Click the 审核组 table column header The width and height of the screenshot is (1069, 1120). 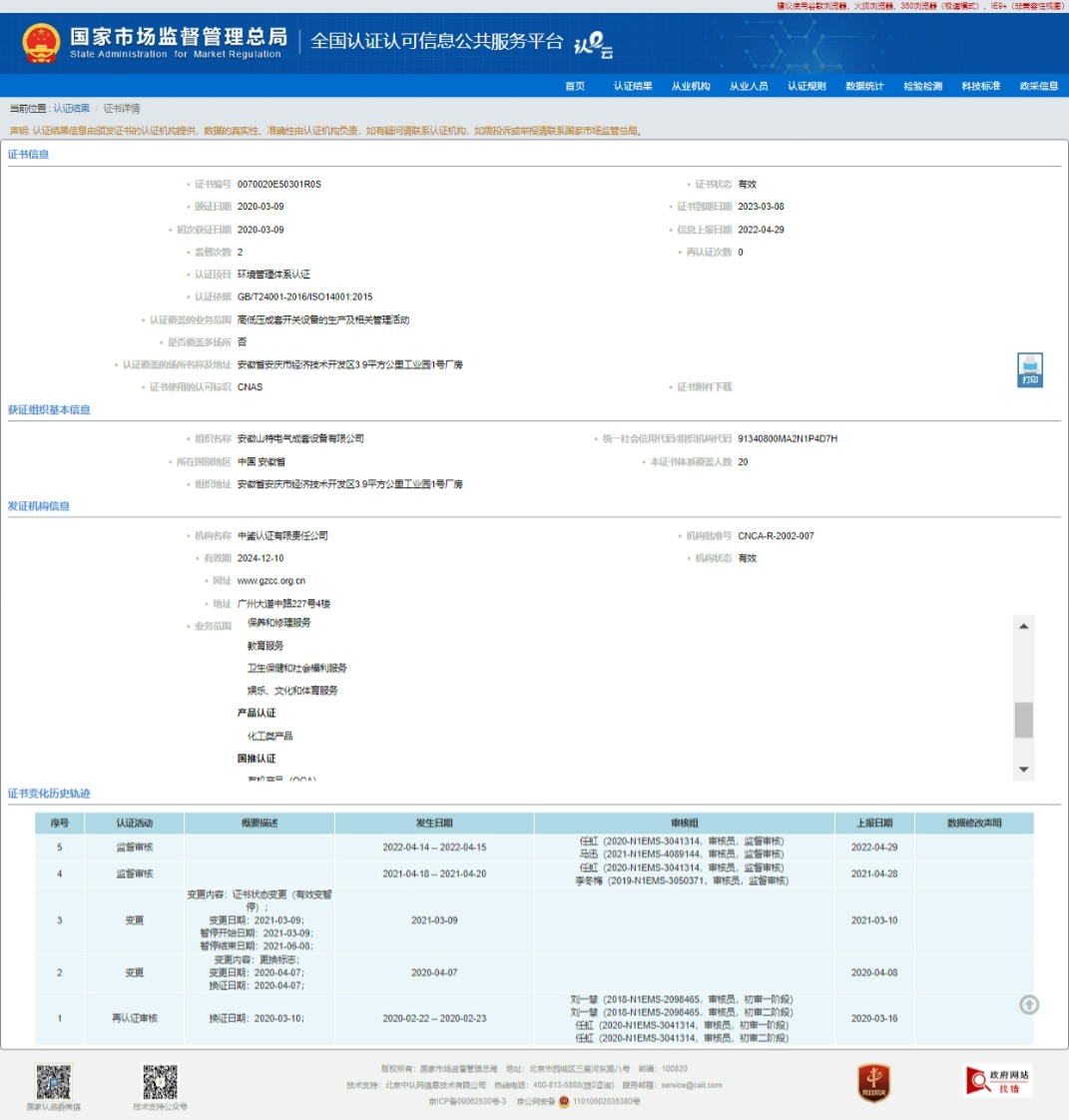click(x=684, y=823)
